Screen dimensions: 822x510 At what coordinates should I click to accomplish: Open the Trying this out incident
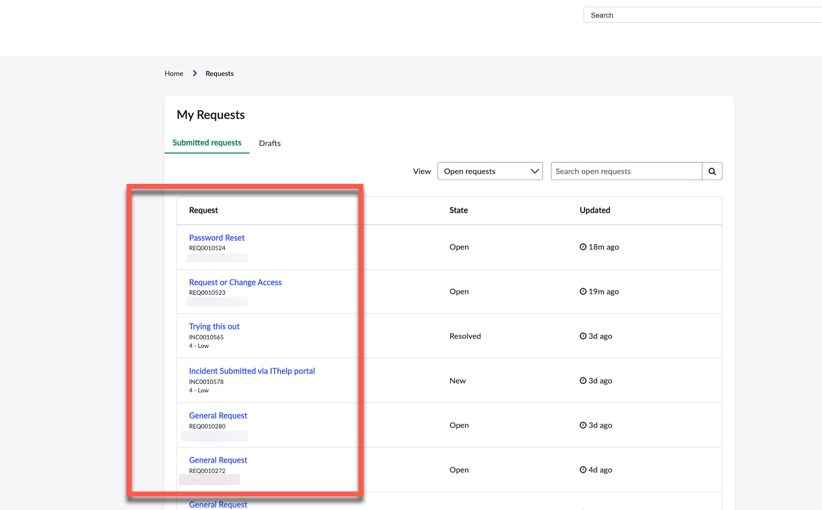pos(214,326)
